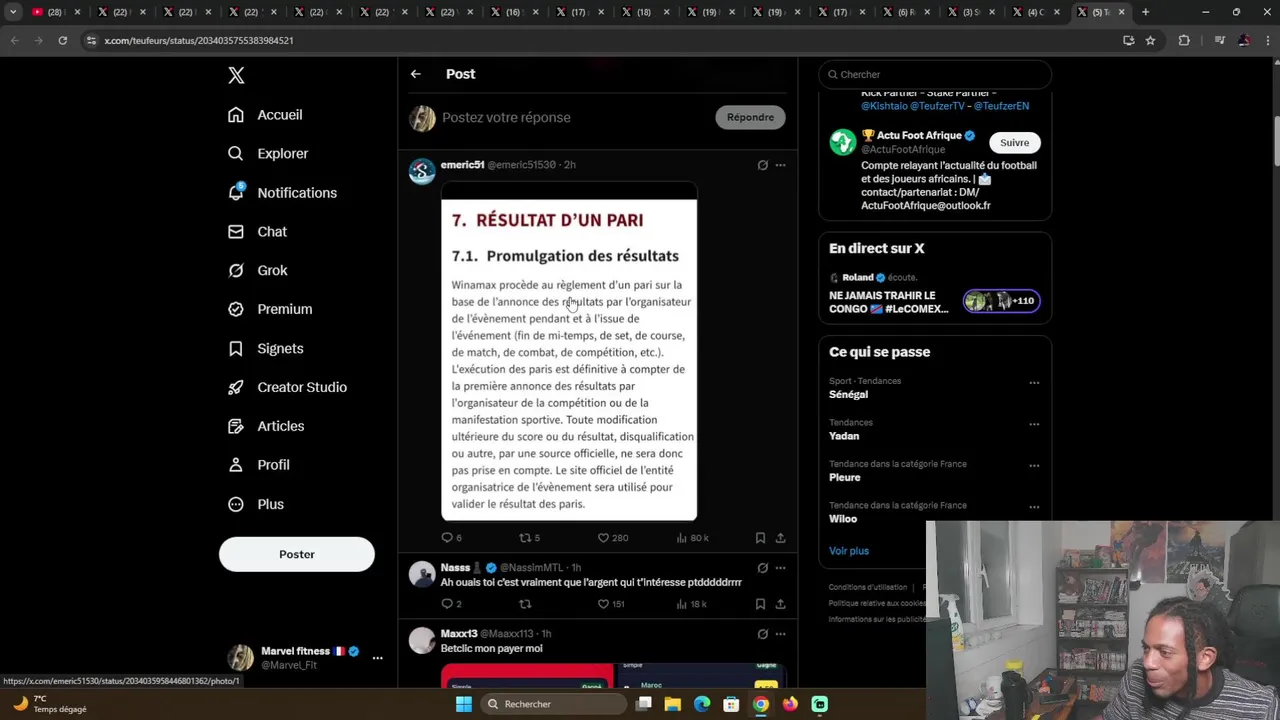Screen dimensions: 1280x720
Task: Open options for Pleure trend
Action: [1034, 466]
